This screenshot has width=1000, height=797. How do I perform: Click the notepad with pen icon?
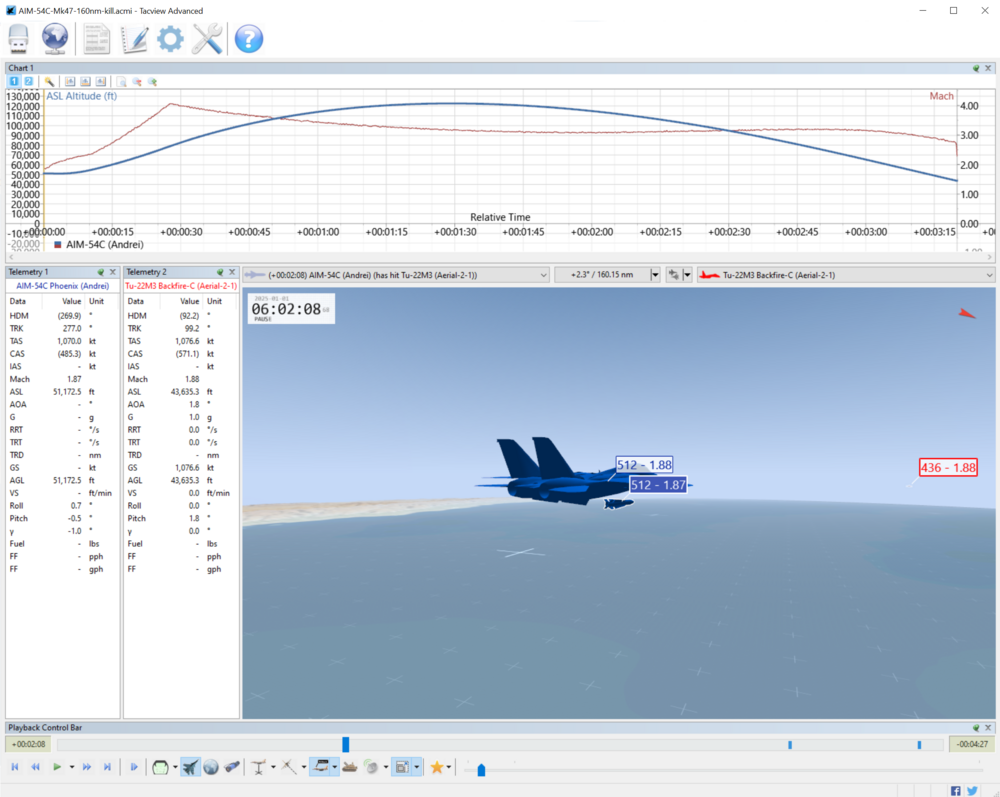coord(135,39)
